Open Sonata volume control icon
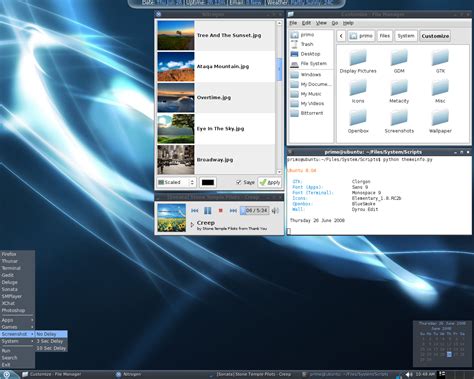Screen dimensions: 474x379 (x=275, y=210)
